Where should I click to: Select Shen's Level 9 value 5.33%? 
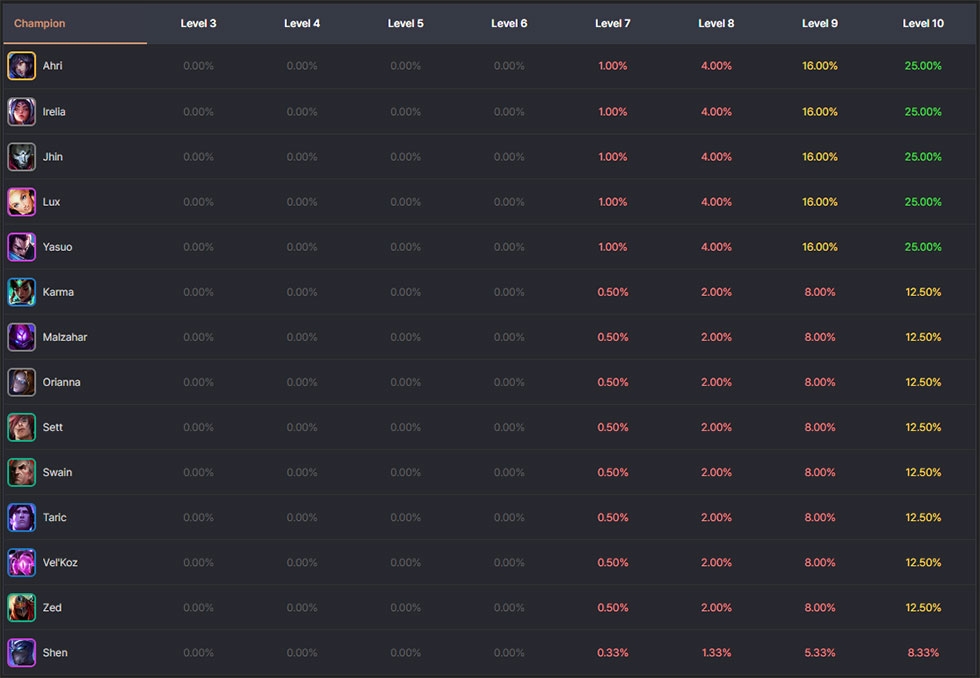coord(820,652)
